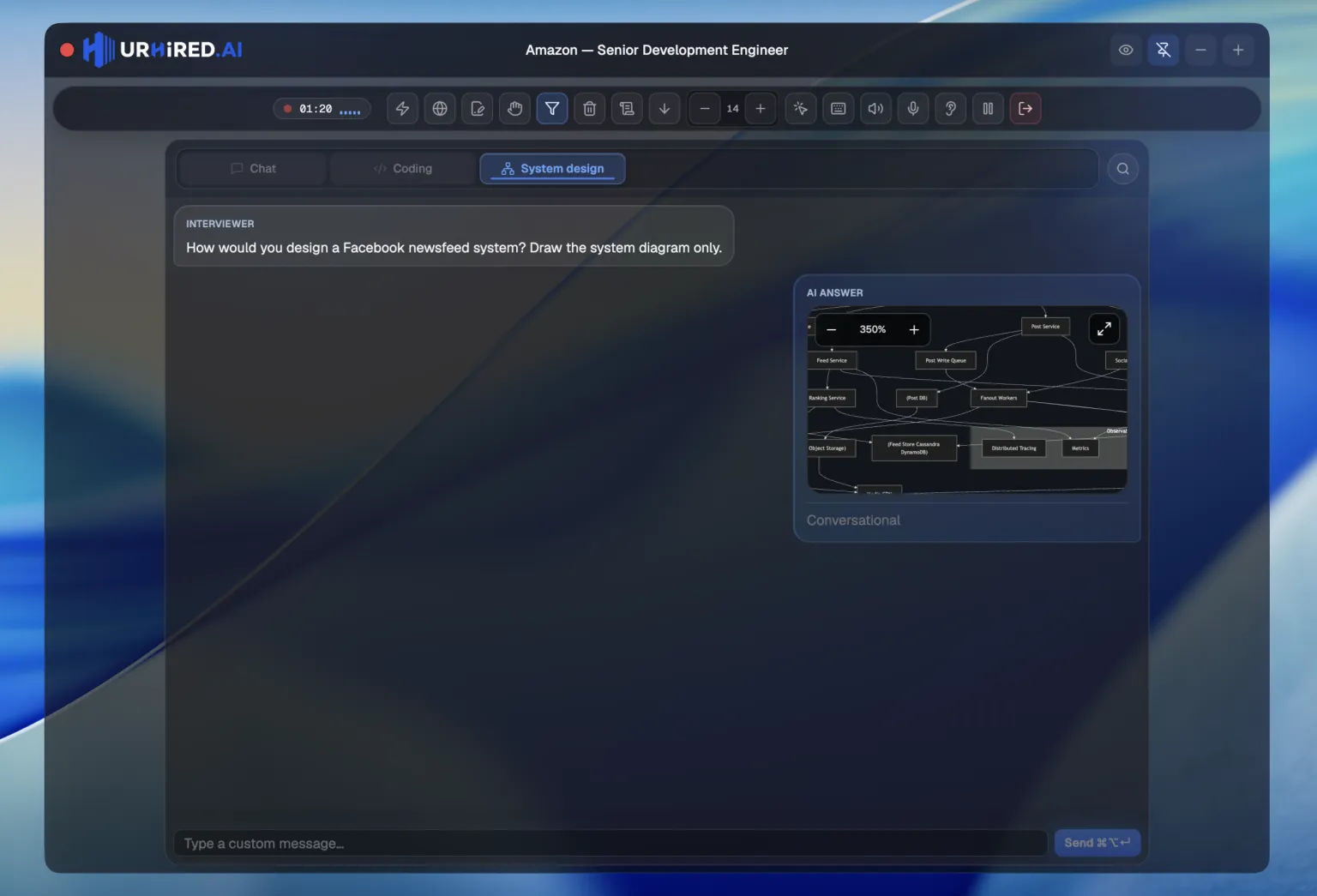Screen dimensions: 1317x896
Task: Click the 350% zoom level label
Action: 873,329
